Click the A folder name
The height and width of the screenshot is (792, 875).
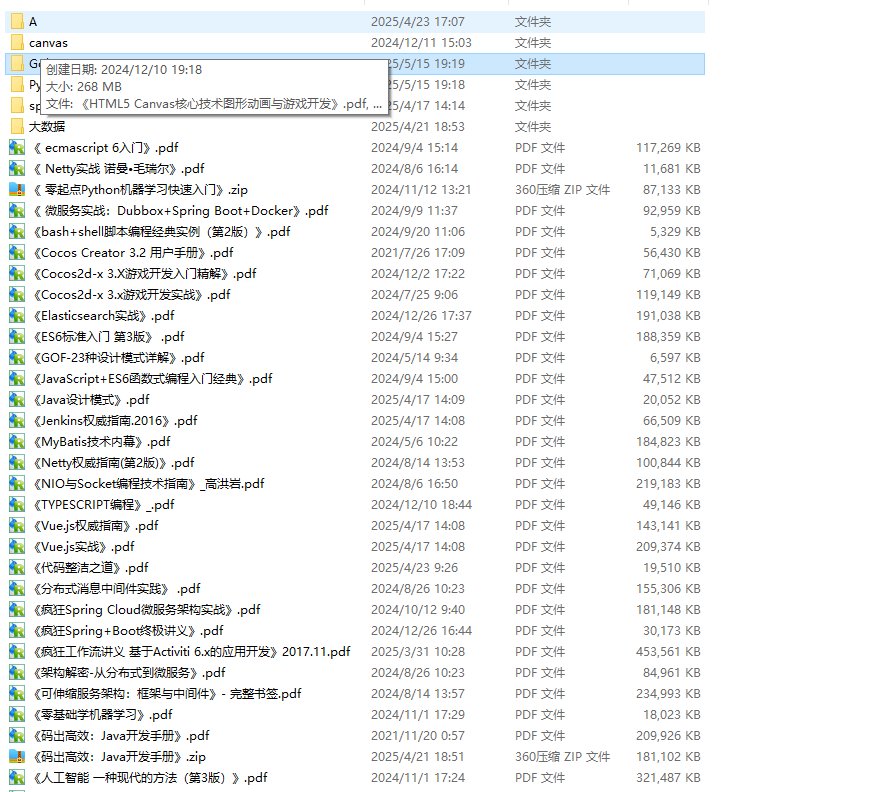(33, 22)
